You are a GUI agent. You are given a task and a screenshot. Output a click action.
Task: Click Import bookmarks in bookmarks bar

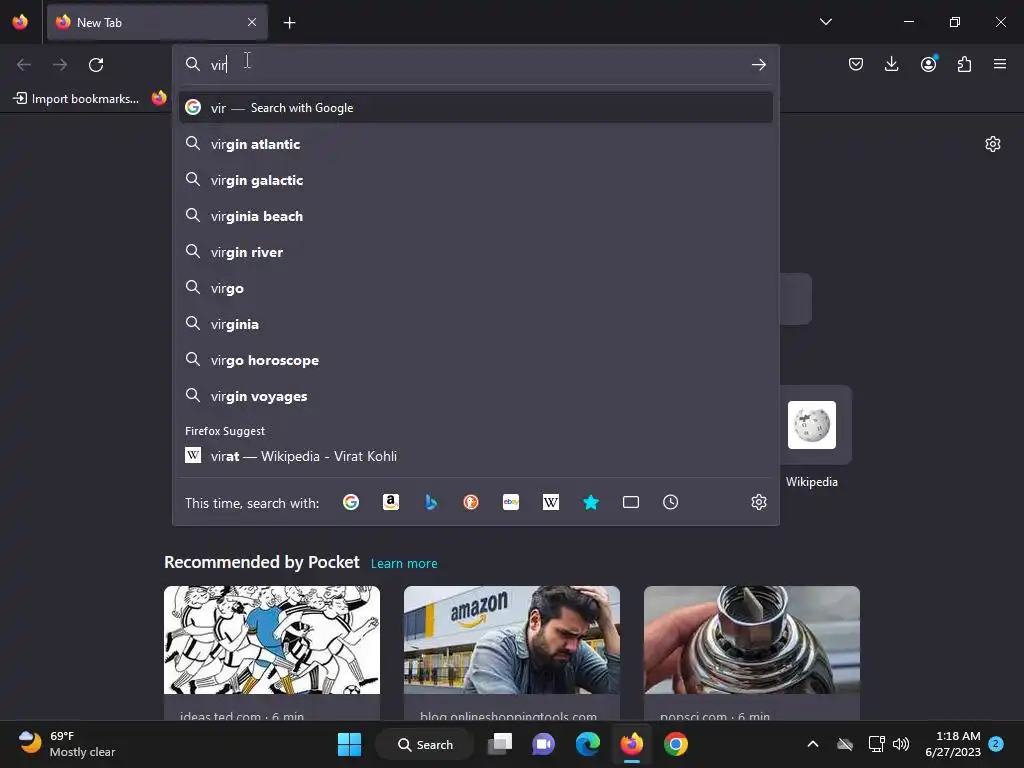pos(76,99)
